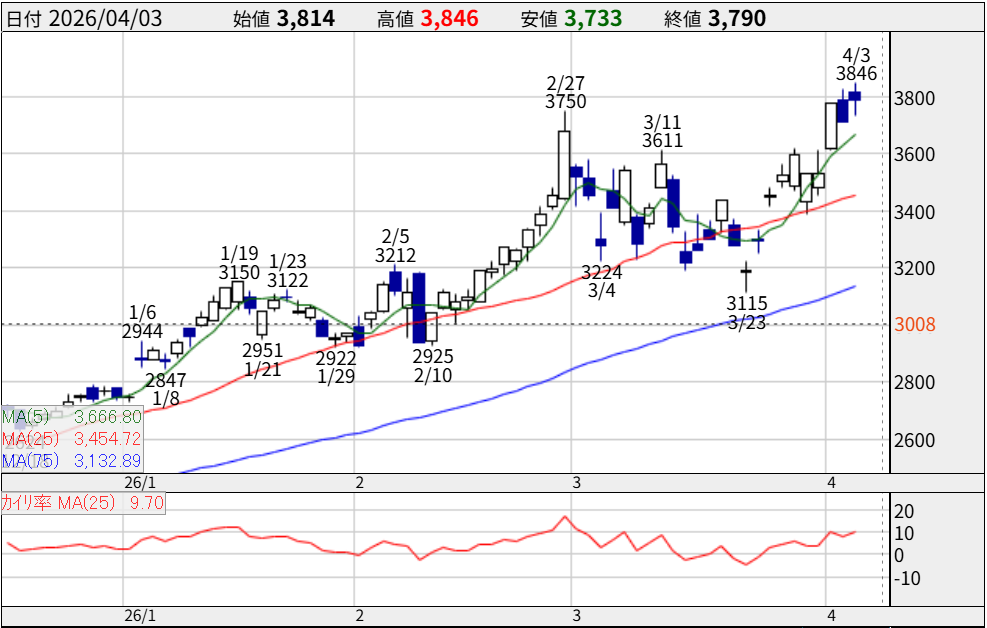Click the blue MA(75) 3,132.89 legend entry
The width and height of the screenshot is (987, 628).
71,461
